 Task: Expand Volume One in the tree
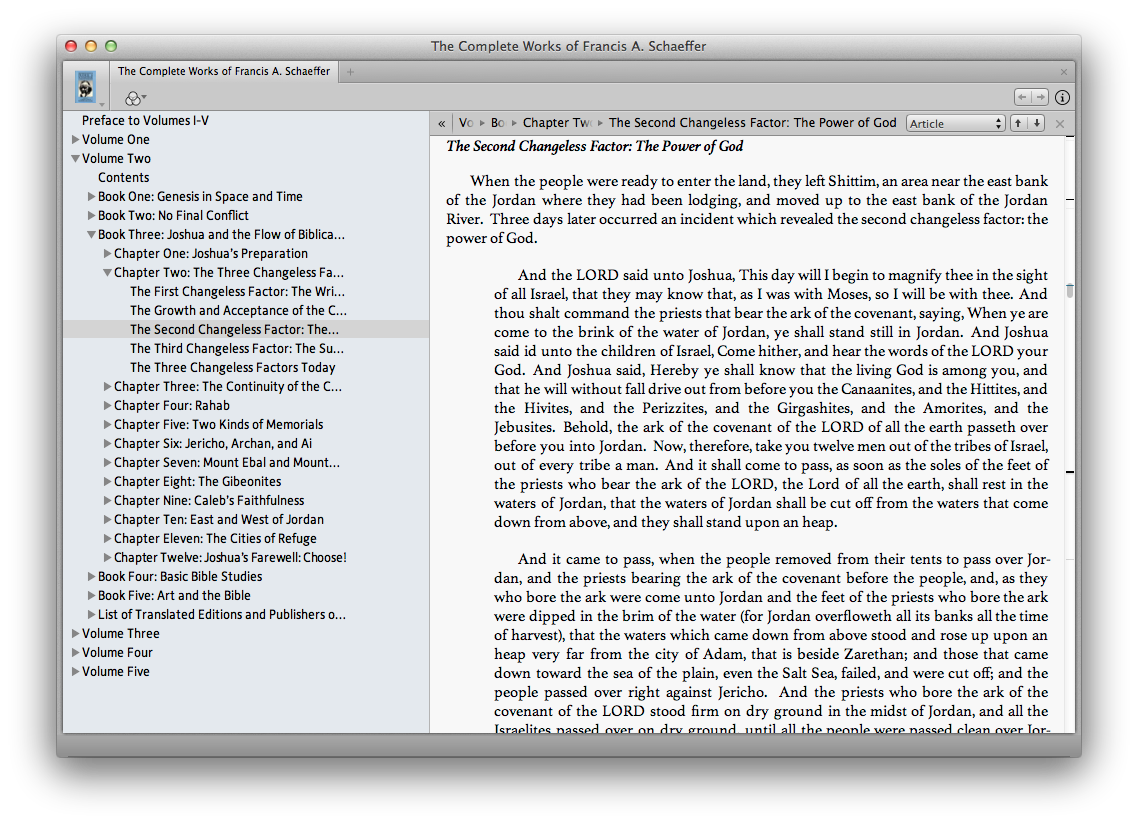75,139
